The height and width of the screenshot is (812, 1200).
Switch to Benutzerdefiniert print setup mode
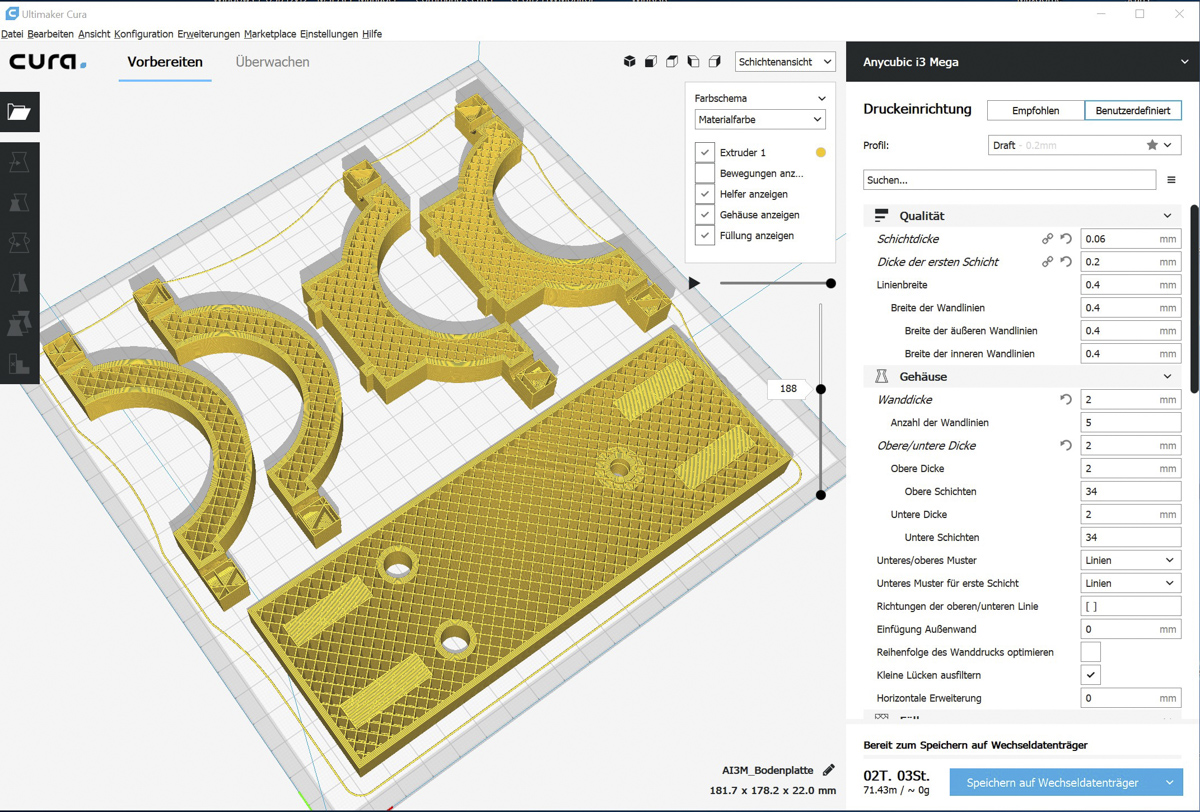(1133, 110)
